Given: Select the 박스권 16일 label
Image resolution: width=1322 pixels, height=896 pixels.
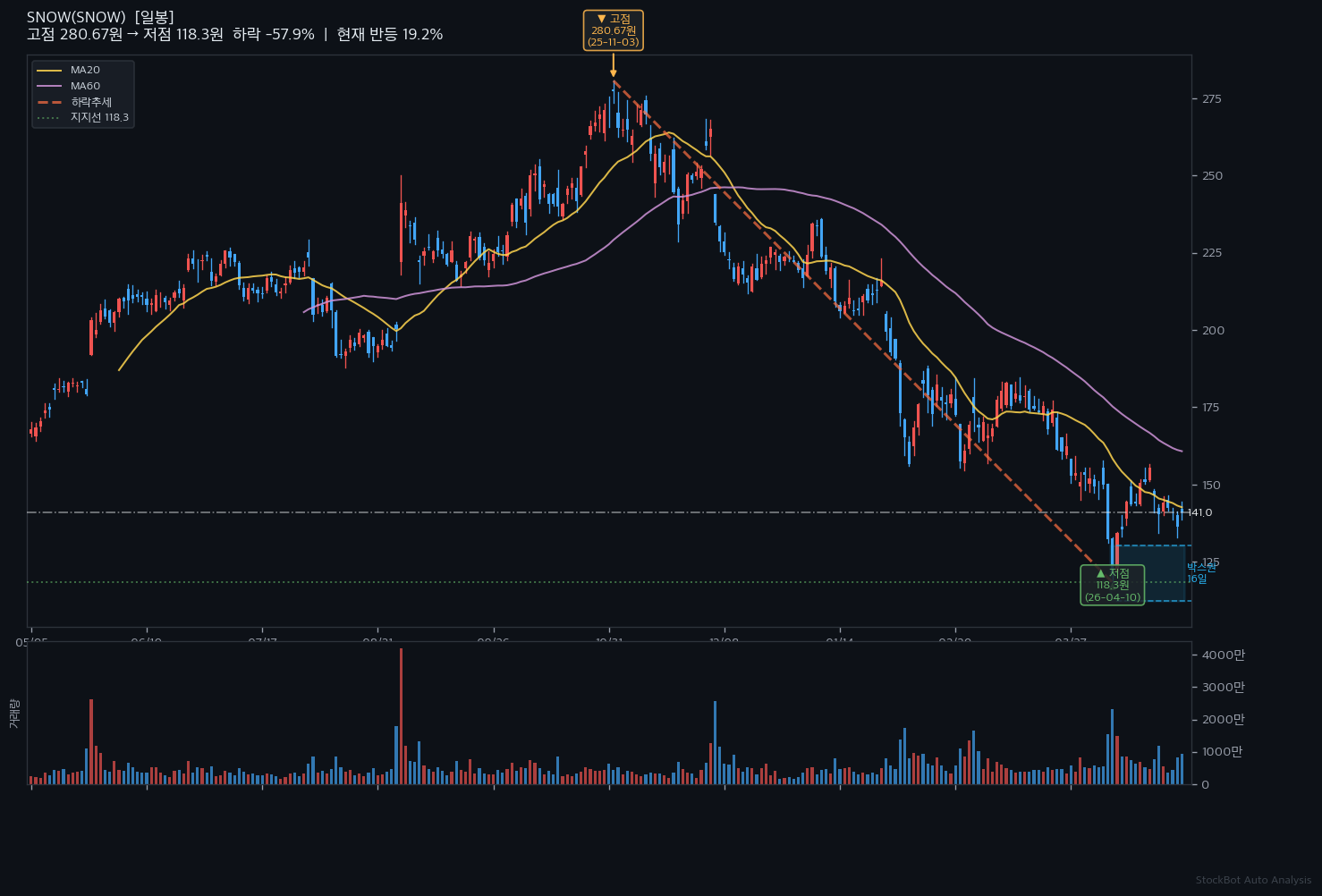Looking at the screenshot, I should (1201, 573).
